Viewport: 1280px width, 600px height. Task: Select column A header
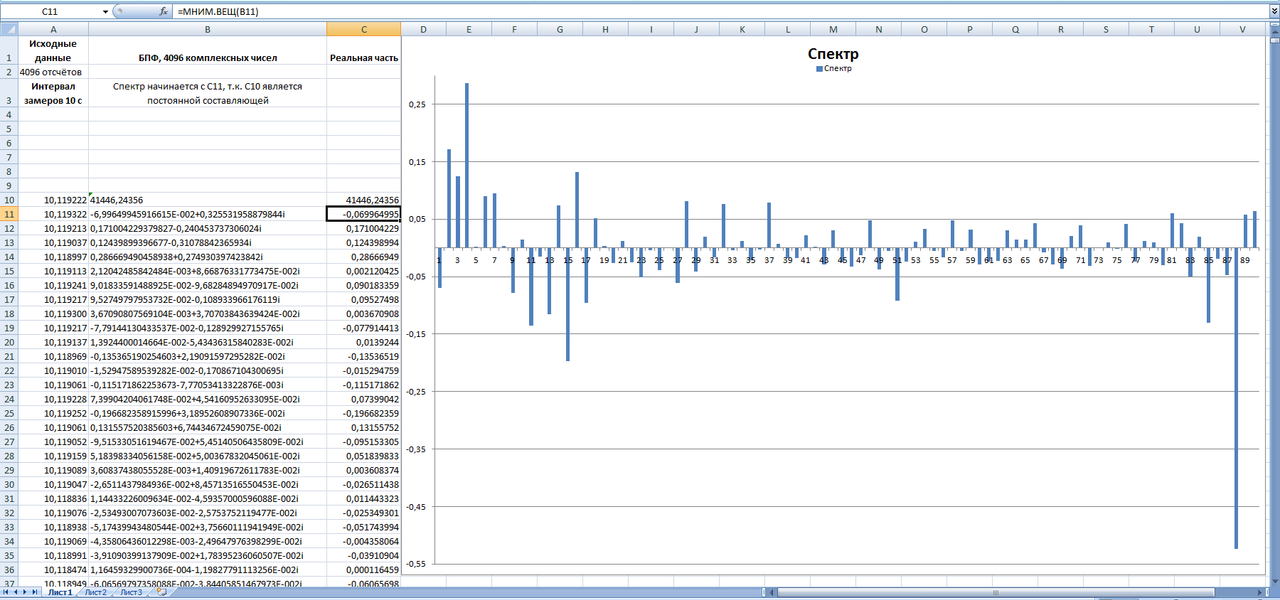pos(54,29)
